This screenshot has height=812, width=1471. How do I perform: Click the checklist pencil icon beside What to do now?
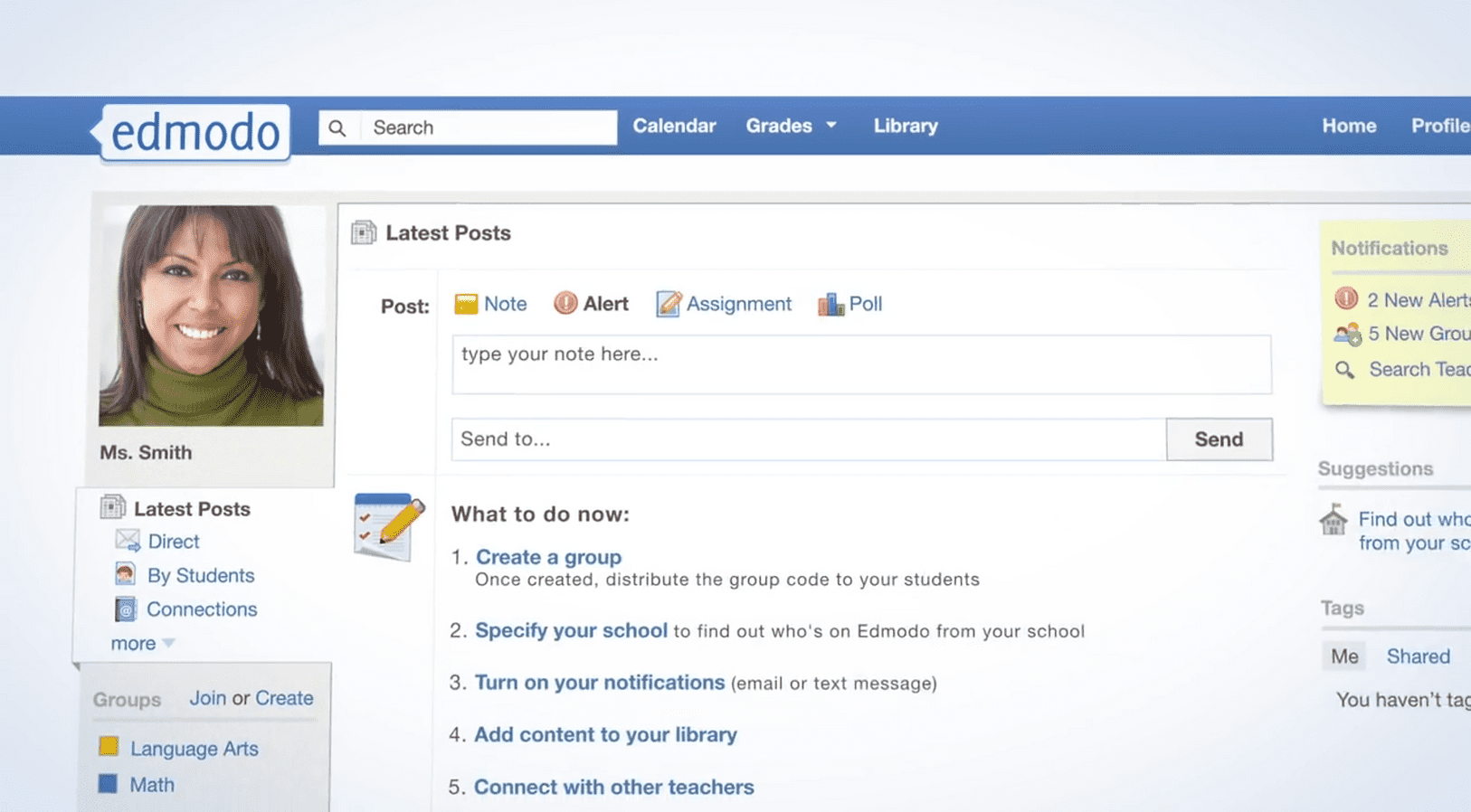(389, 526)
